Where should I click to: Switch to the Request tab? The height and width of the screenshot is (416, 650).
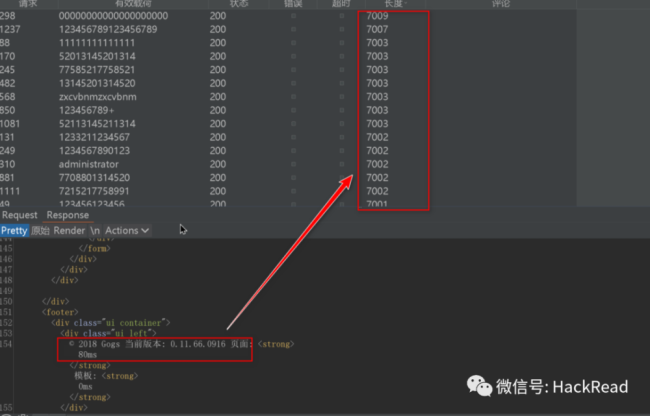[19, 215]
